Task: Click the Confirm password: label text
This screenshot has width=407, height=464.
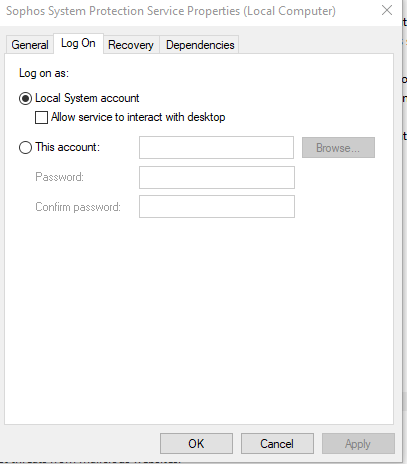Action: pyautogui.click(x=78, y=207)
